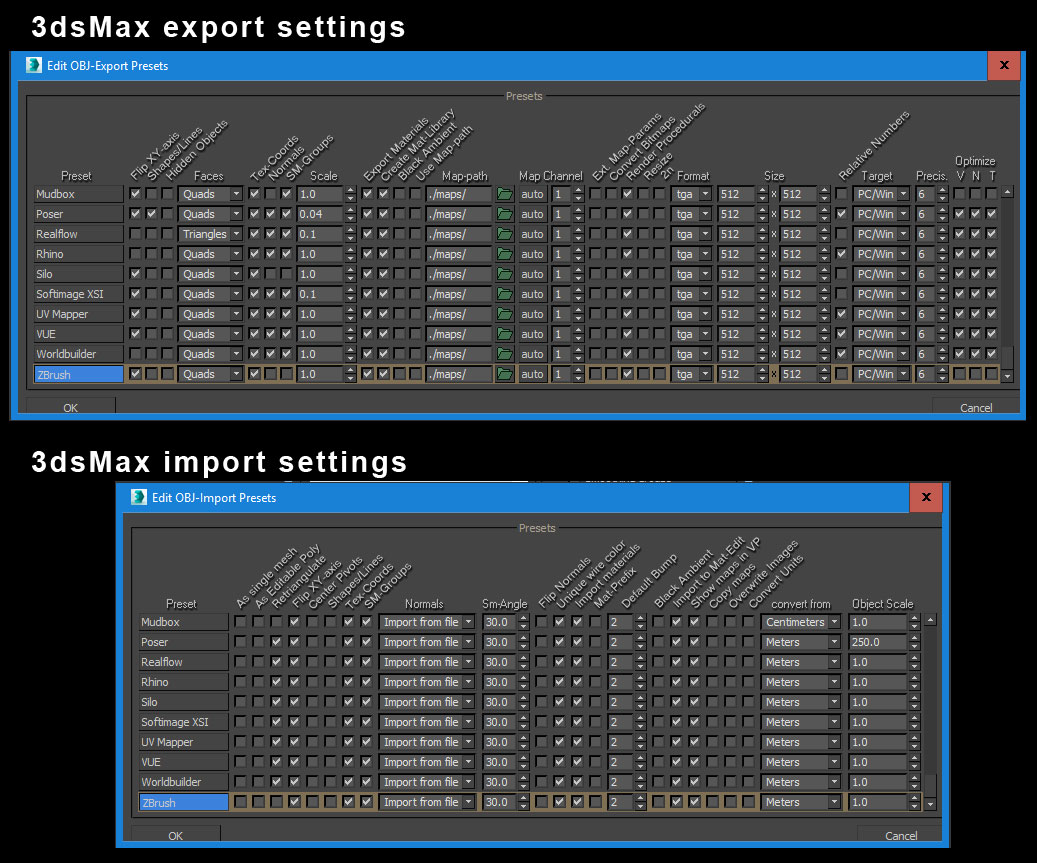Browse map-path folder for Poser export preset
Screen dimensions: 1037x863
[505, 214]
